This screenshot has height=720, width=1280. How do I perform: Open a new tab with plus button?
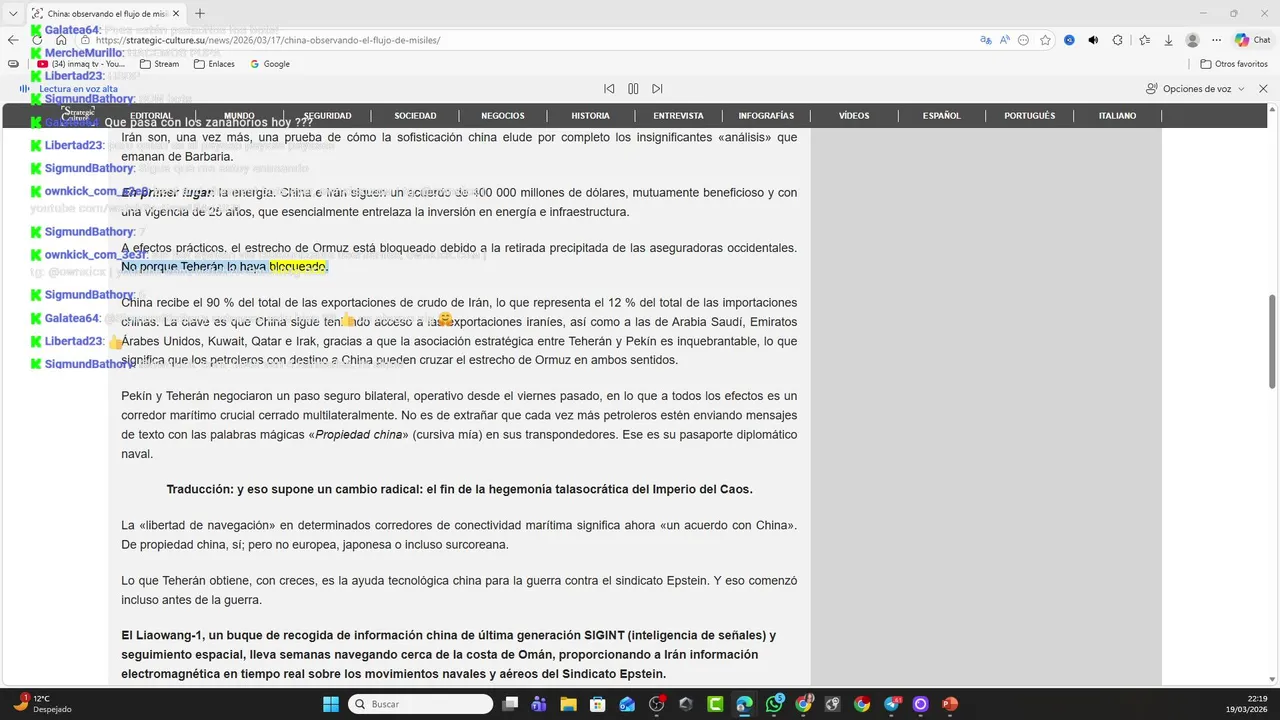pos(200,13)
